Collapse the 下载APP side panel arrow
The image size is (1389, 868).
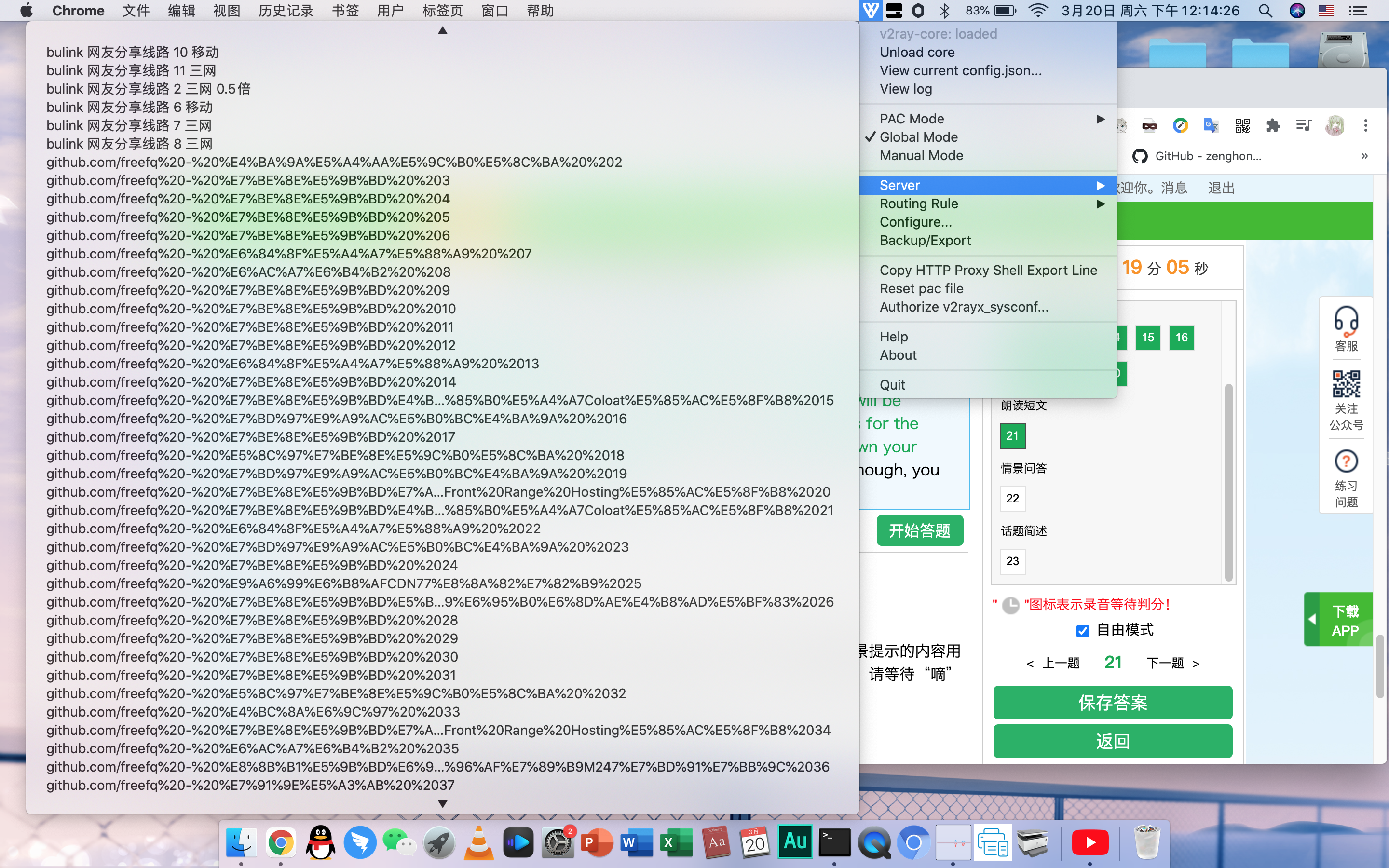pyautogui.click(x=1312, y=620)
